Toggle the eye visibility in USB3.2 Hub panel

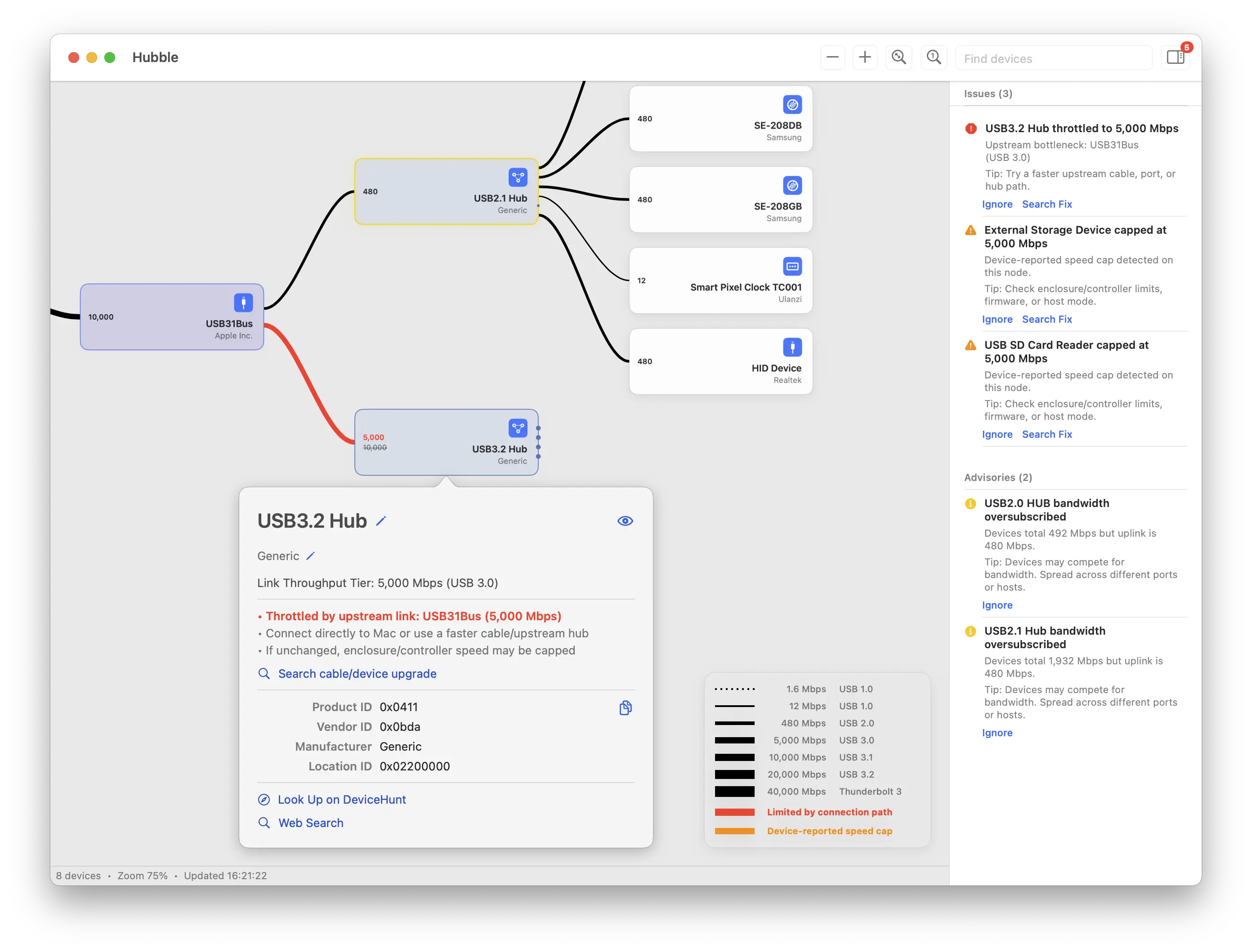tap(624, 520)
